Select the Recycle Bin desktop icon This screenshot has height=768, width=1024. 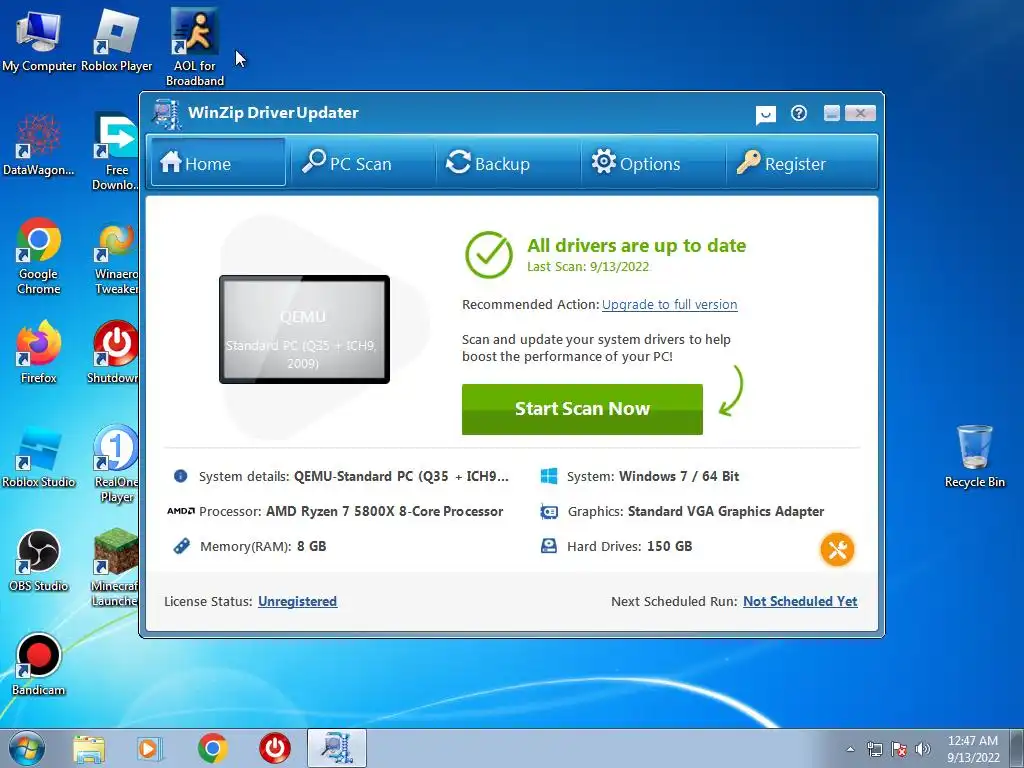974,456
